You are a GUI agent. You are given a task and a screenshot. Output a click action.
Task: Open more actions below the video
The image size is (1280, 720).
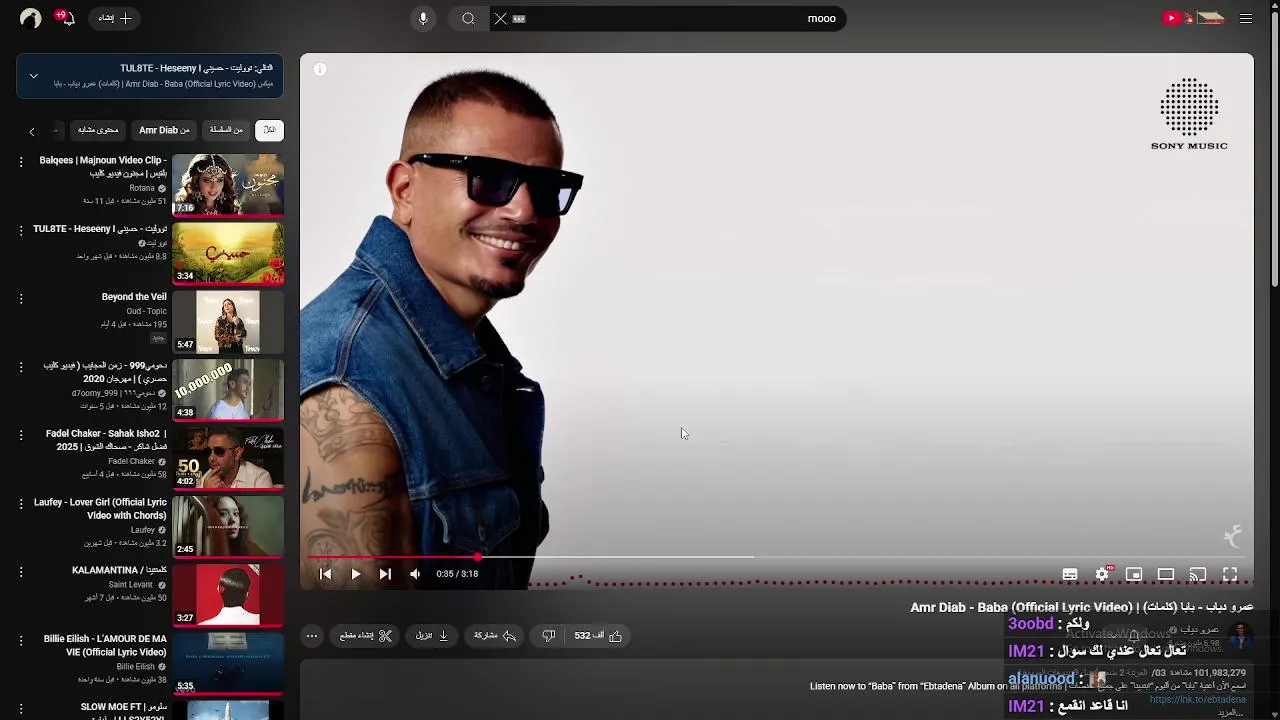[311, 636]
